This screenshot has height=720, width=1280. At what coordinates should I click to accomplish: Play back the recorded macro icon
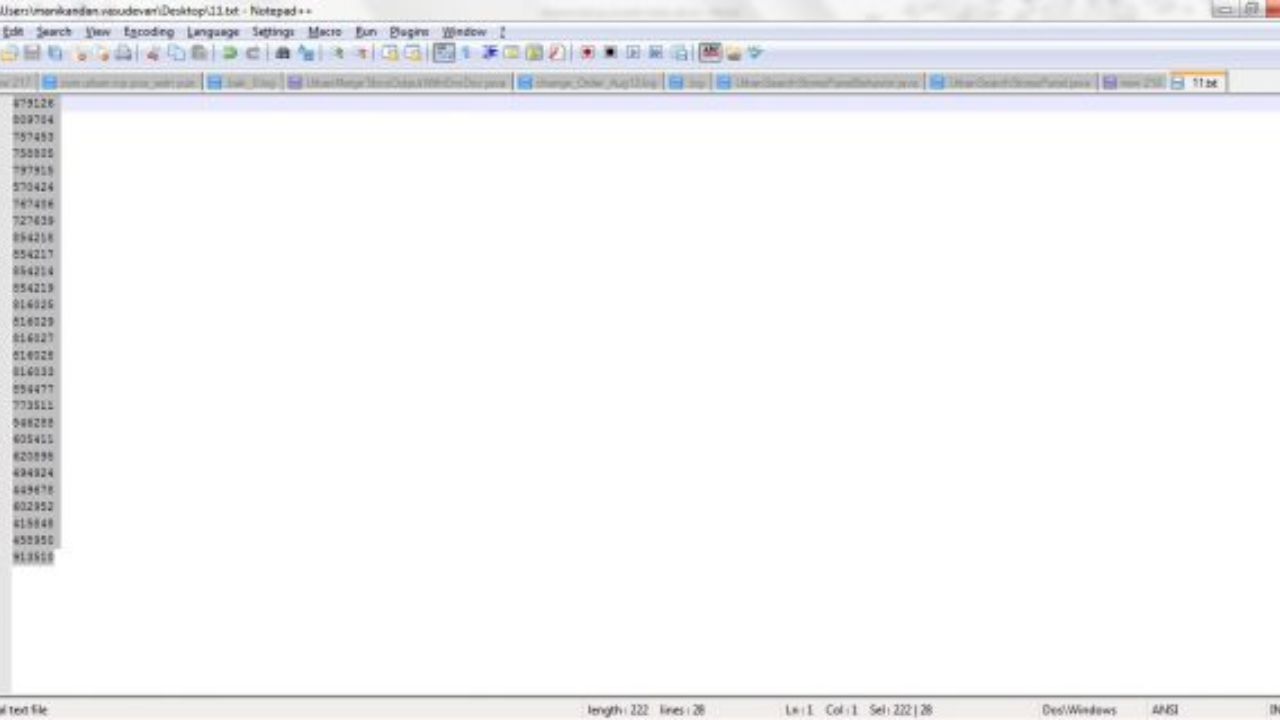coord(633,53)
